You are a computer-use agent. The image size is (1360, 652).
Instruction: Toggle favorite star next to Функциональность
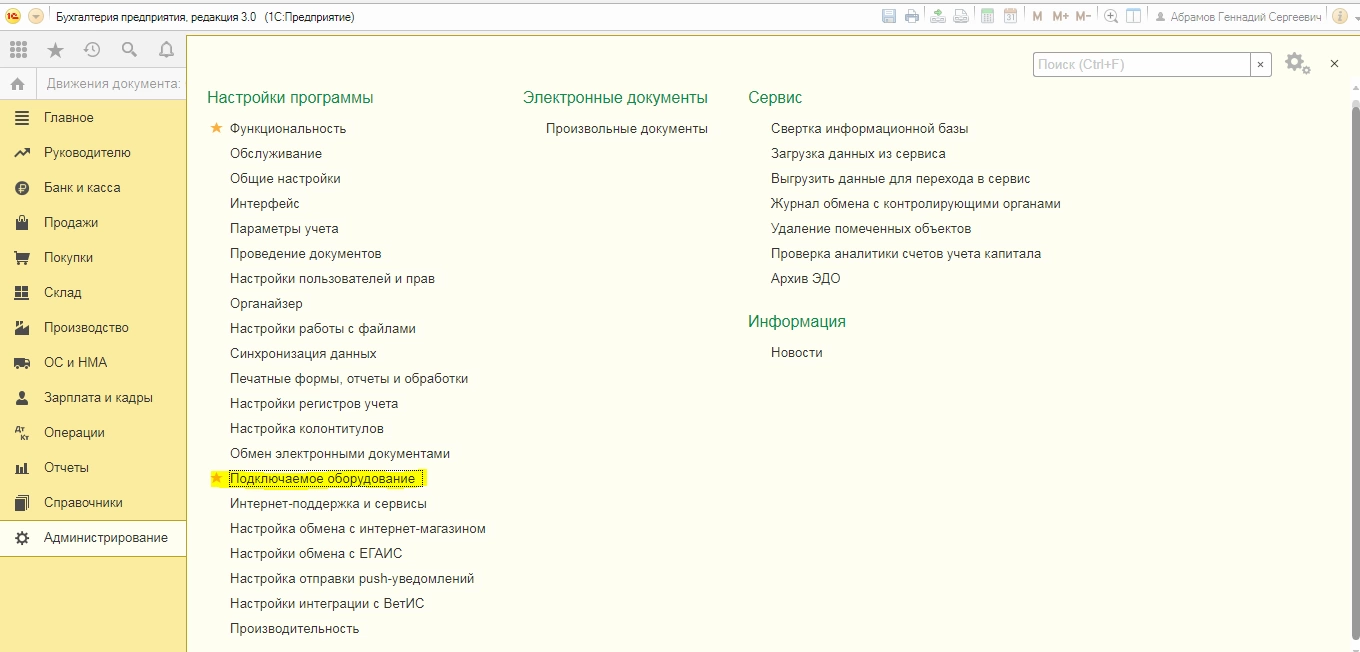[216, 128]
